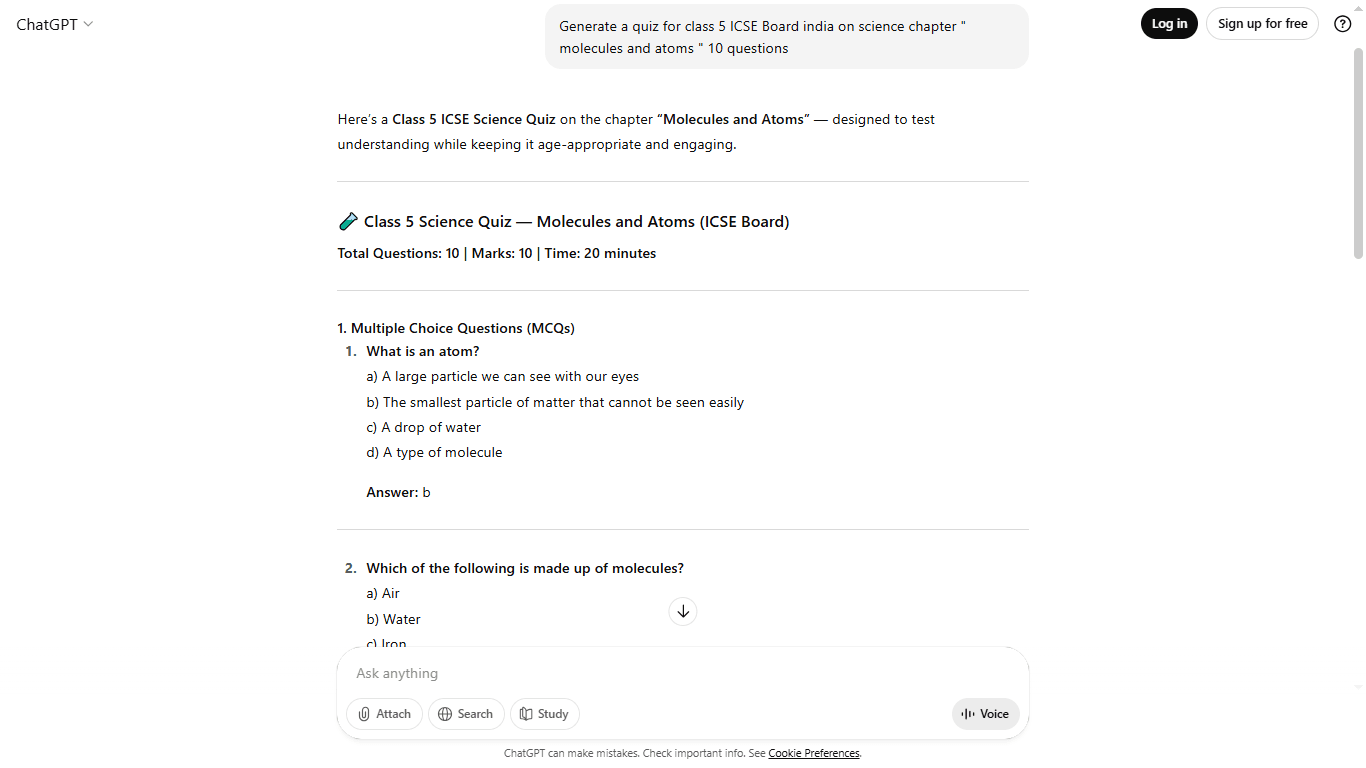Click the "What is an atom?" question text
1366x768 pixels.
(x=423, y=351)
